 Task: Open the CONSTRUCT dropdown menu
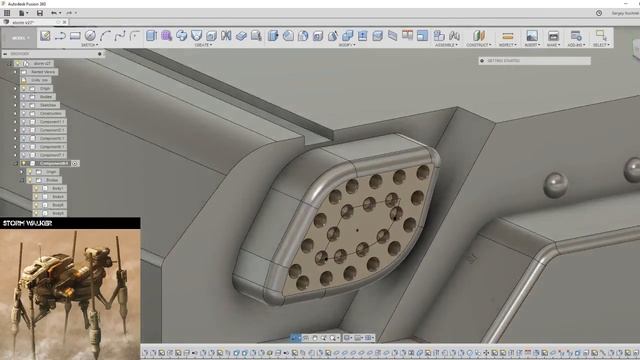click(479, 45)
